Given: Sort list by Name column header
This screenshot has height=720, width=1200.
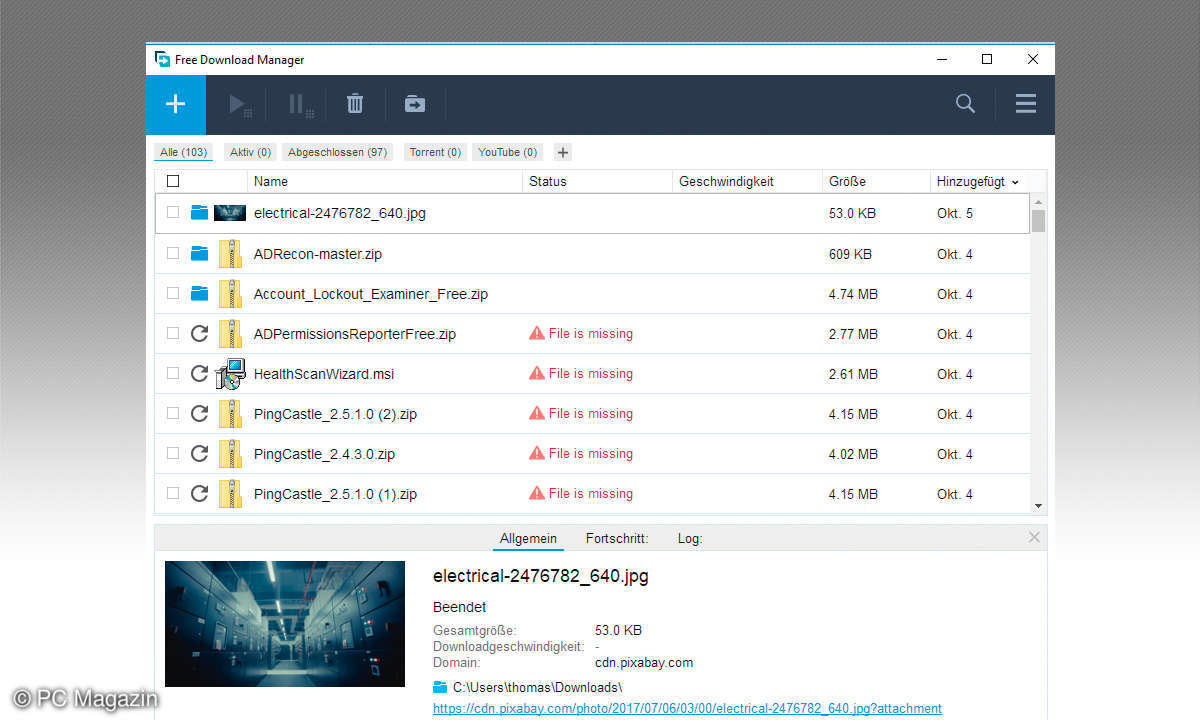Looking at the screenshot, I should click(x=385, y=181).
